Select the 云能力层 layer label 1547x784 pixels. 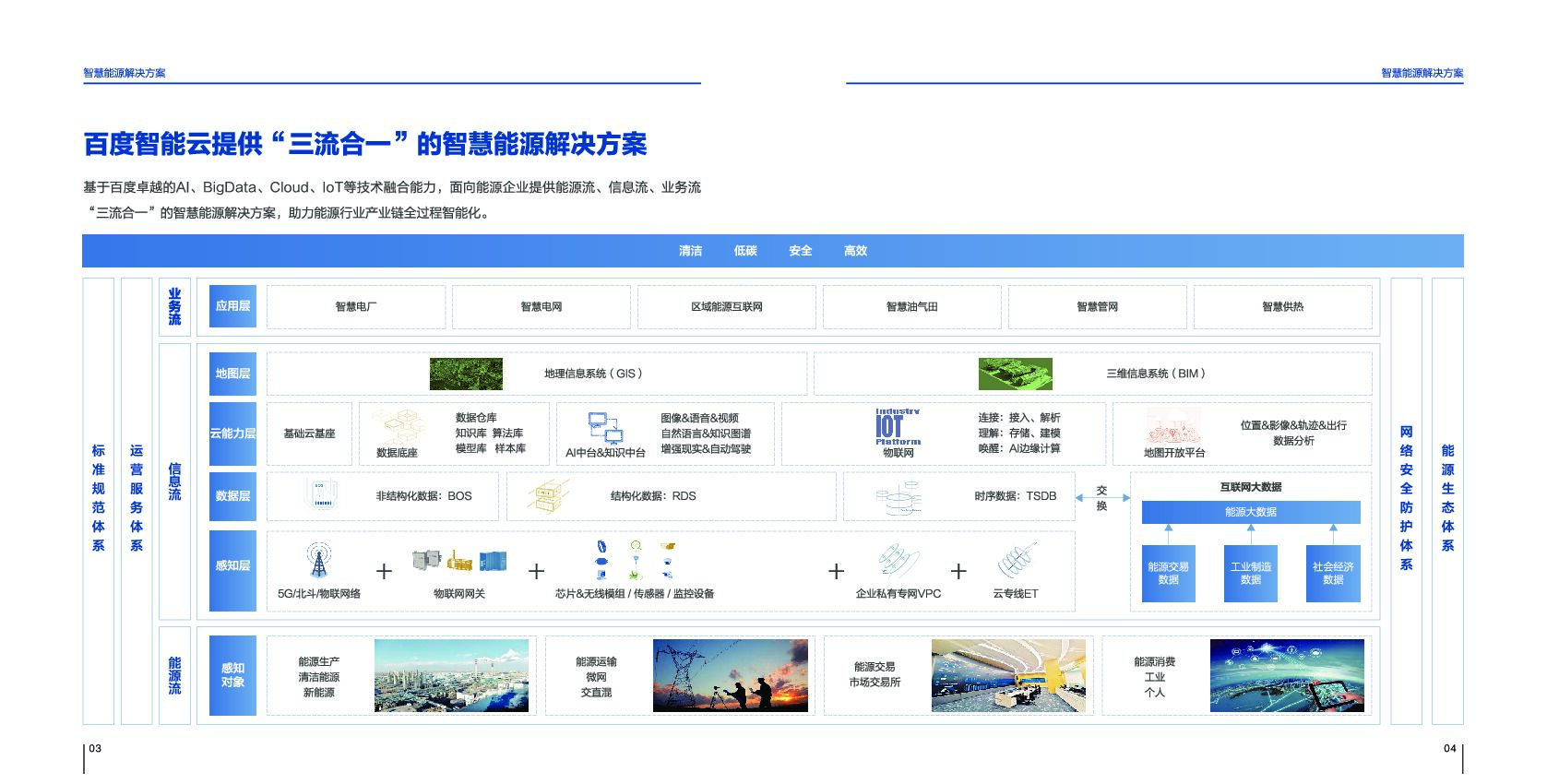[x=232, y=434]
